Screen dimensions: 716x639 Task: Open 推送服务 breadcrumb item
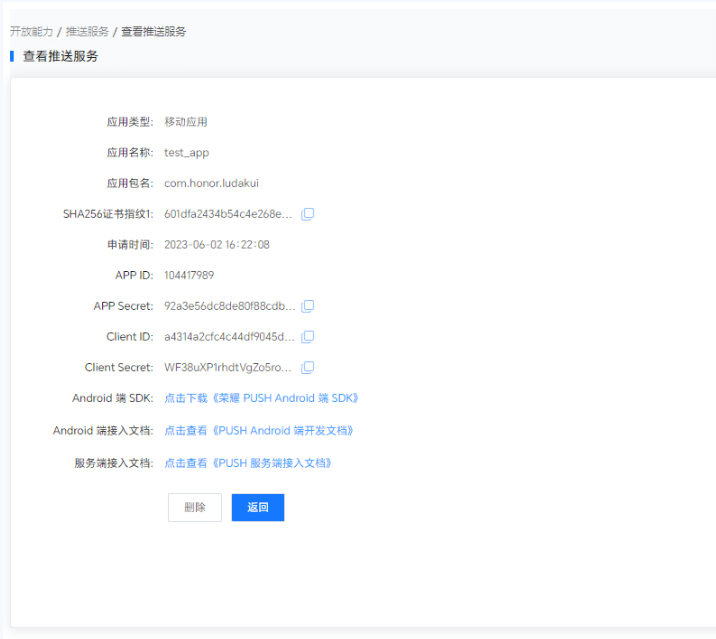coord(87,32)
